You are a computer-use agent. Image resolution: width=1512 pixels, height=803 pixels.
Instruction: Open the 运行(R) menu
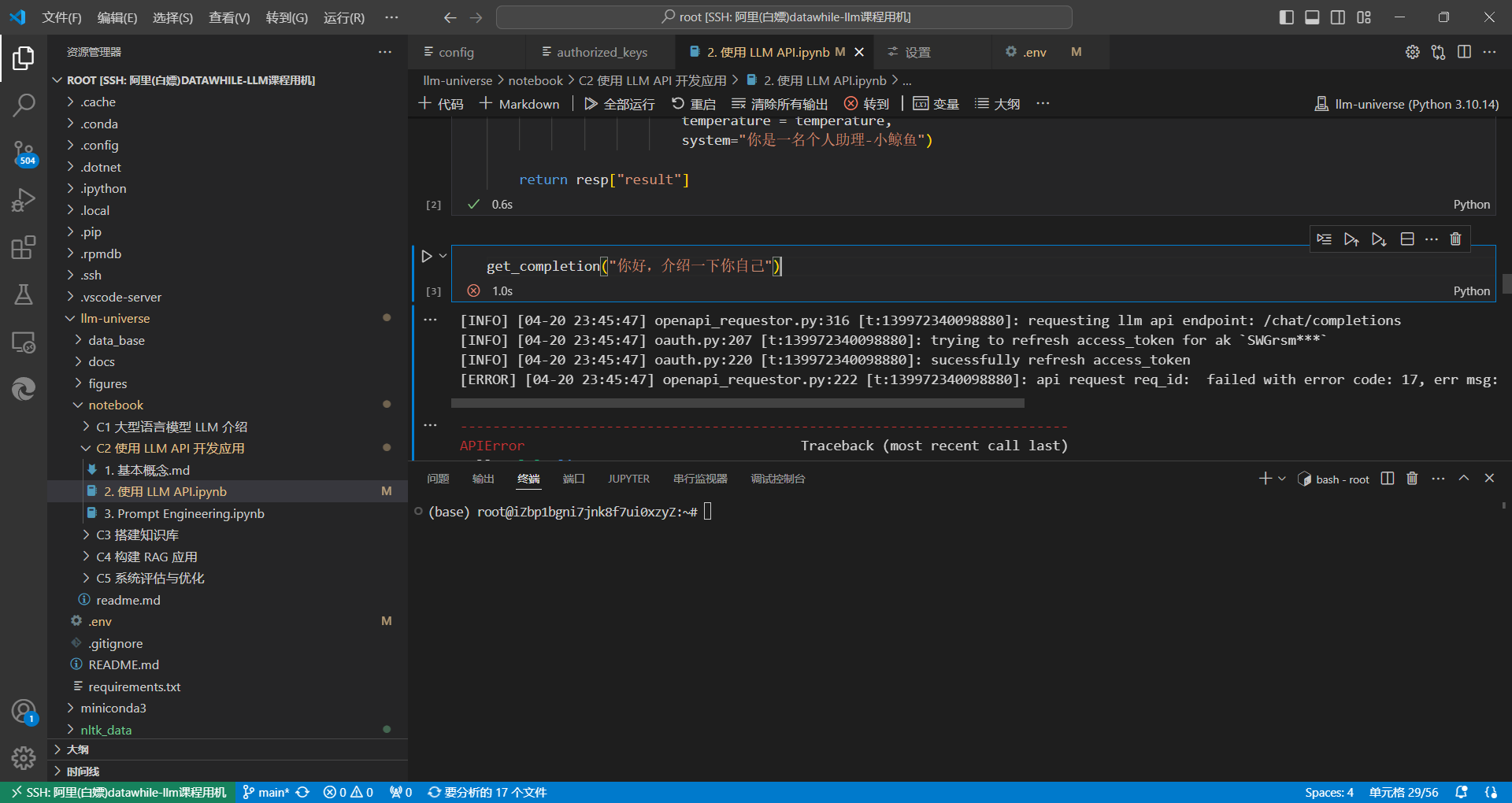344,17
